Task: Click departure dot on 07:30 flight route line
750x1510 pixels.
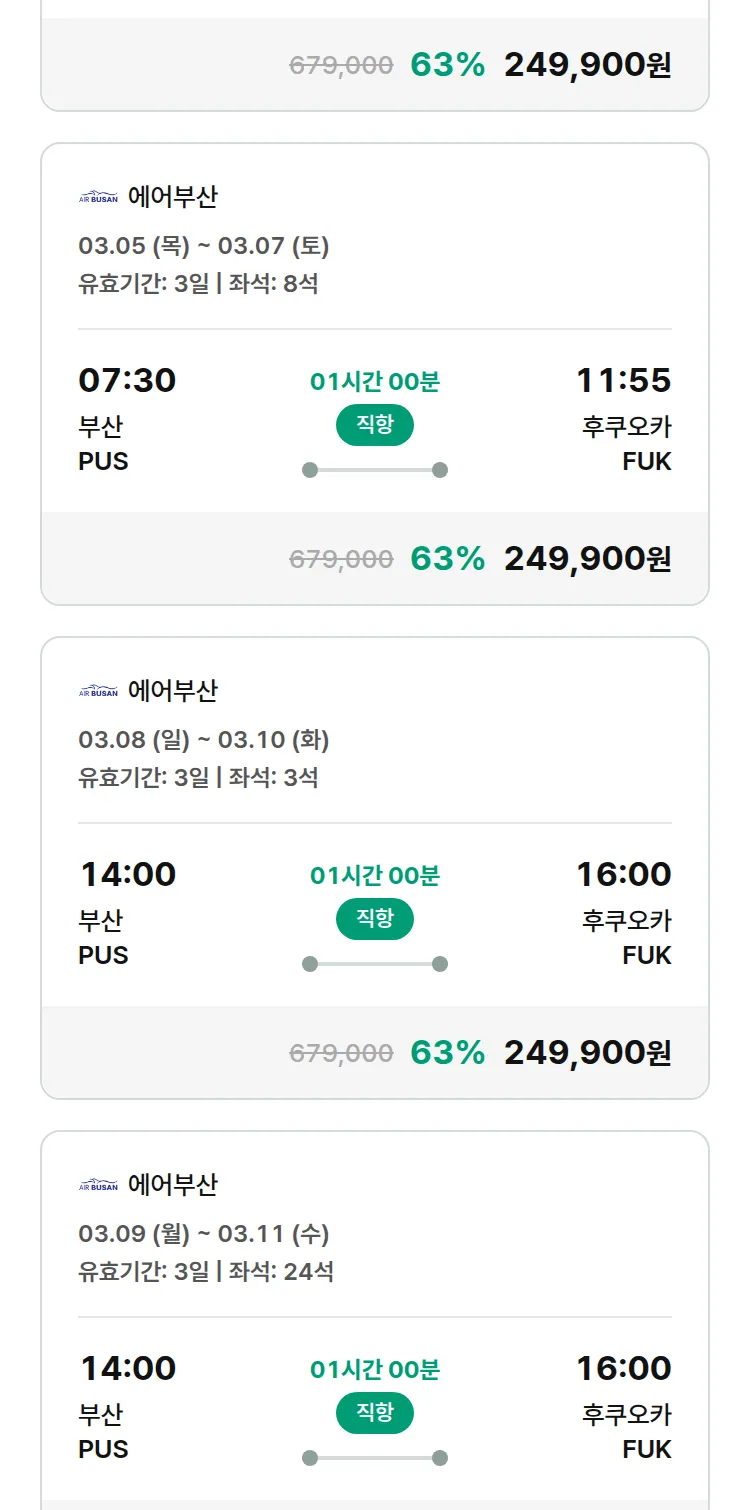Action: 310,470
